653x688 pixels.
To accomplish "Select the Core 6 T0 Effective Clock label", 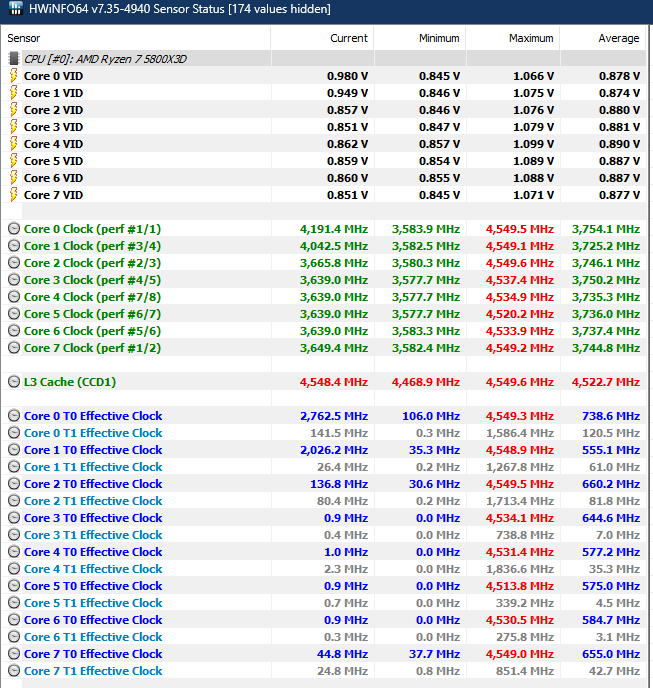I will point(93,620).
